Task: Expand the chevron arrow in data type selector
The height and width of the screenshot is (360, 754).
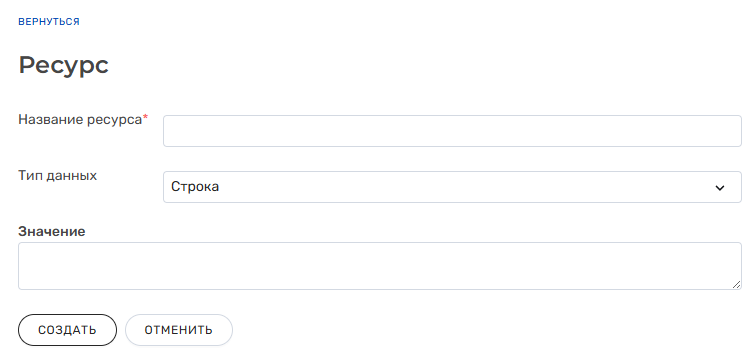Action: pyautogui.click(x=719, y=188)
